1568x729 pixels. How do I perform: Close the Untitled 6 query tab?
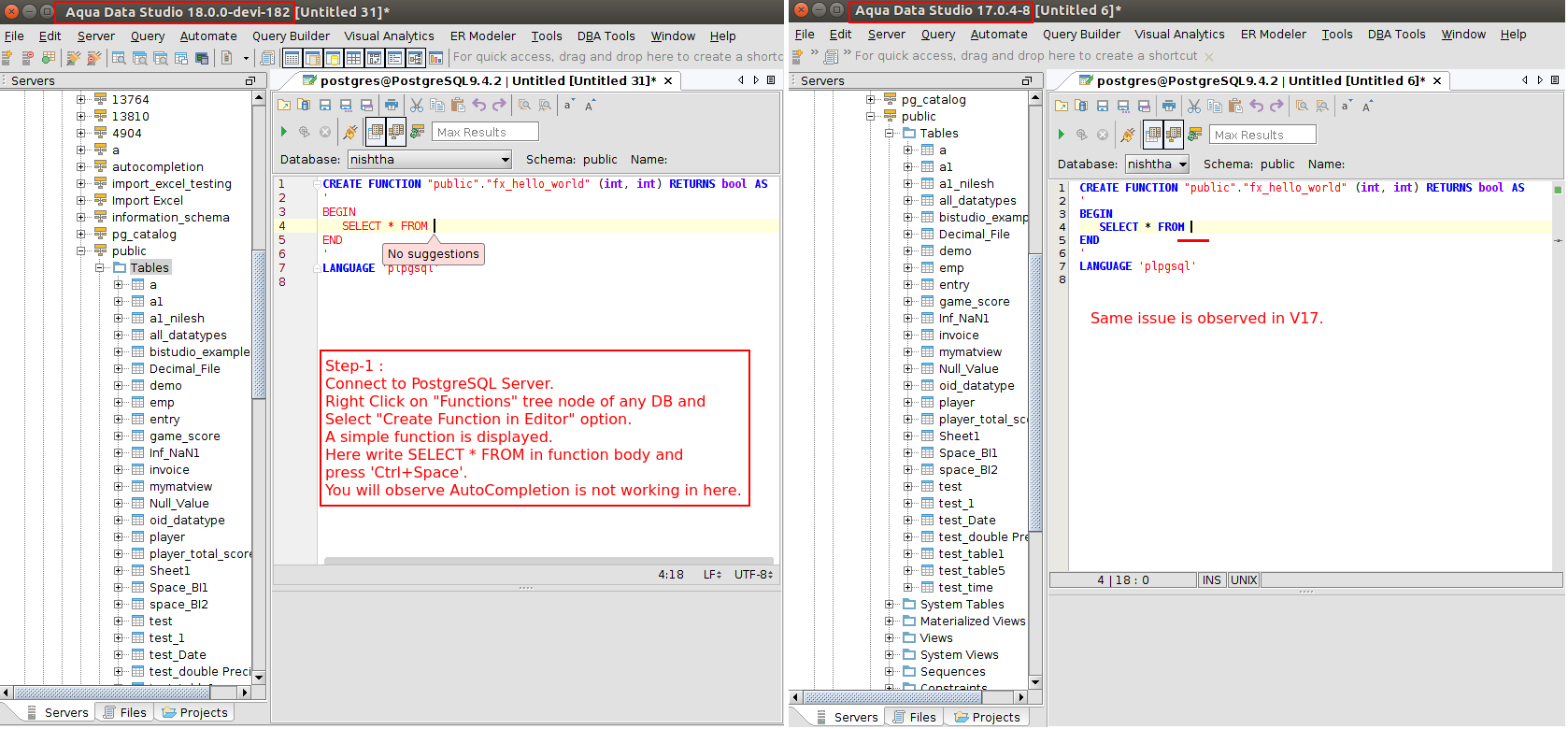tap(1437, 81)
